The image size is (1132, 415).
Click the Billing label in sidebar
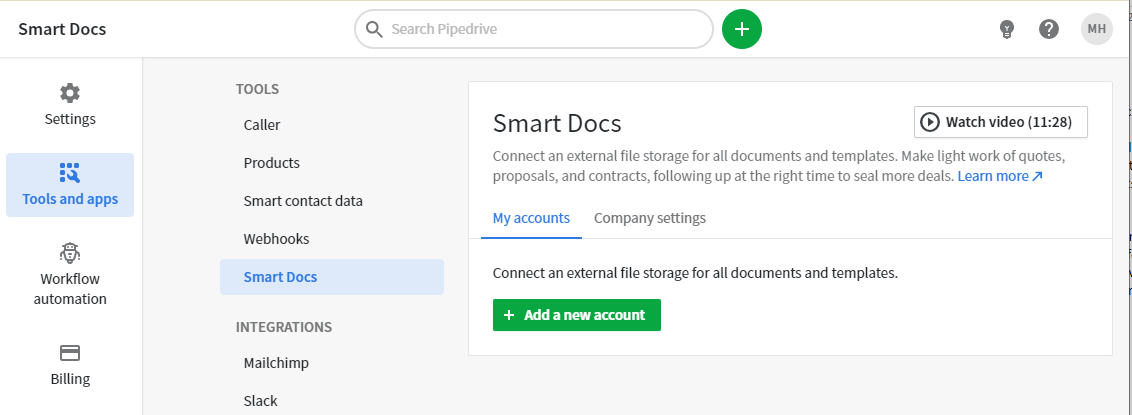(x=70, y=379)
